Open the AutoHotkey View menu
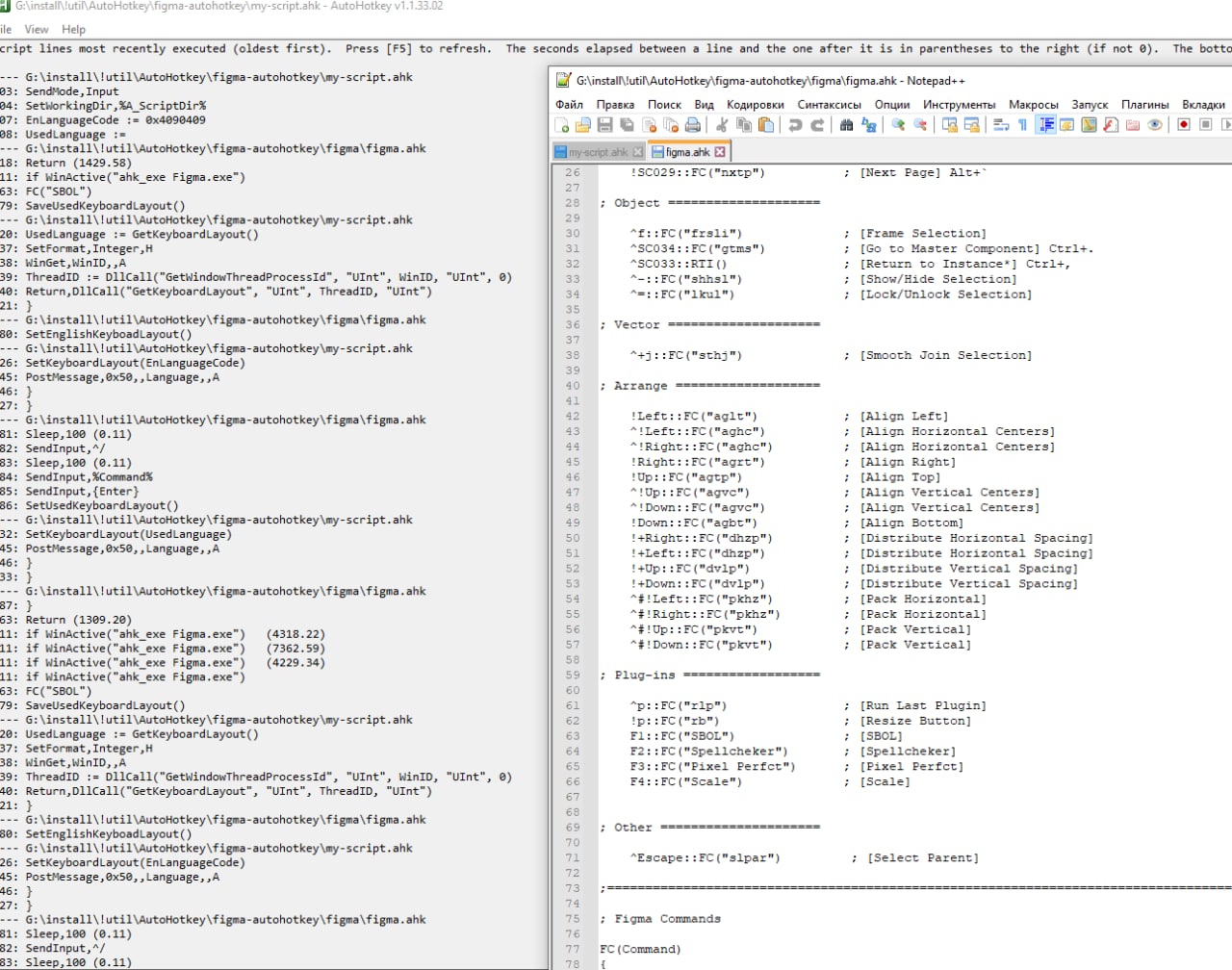Screen dimensions: 1232x970 point(37,29)
